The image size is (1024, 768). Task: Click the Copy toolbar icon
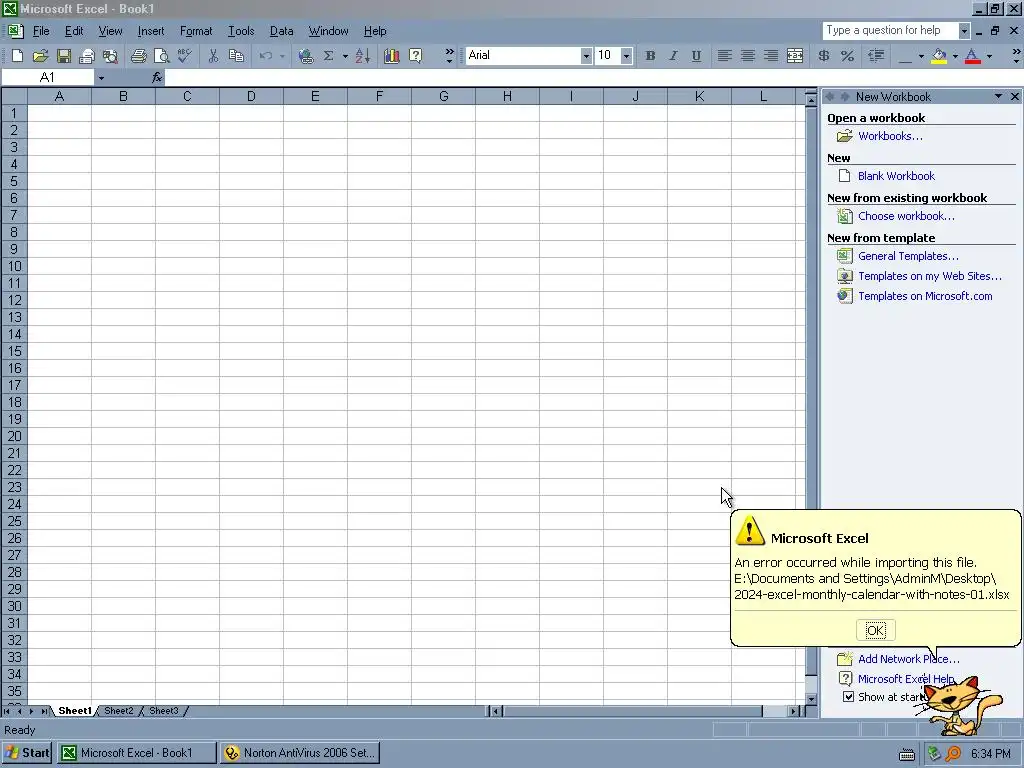click(236, 56)
